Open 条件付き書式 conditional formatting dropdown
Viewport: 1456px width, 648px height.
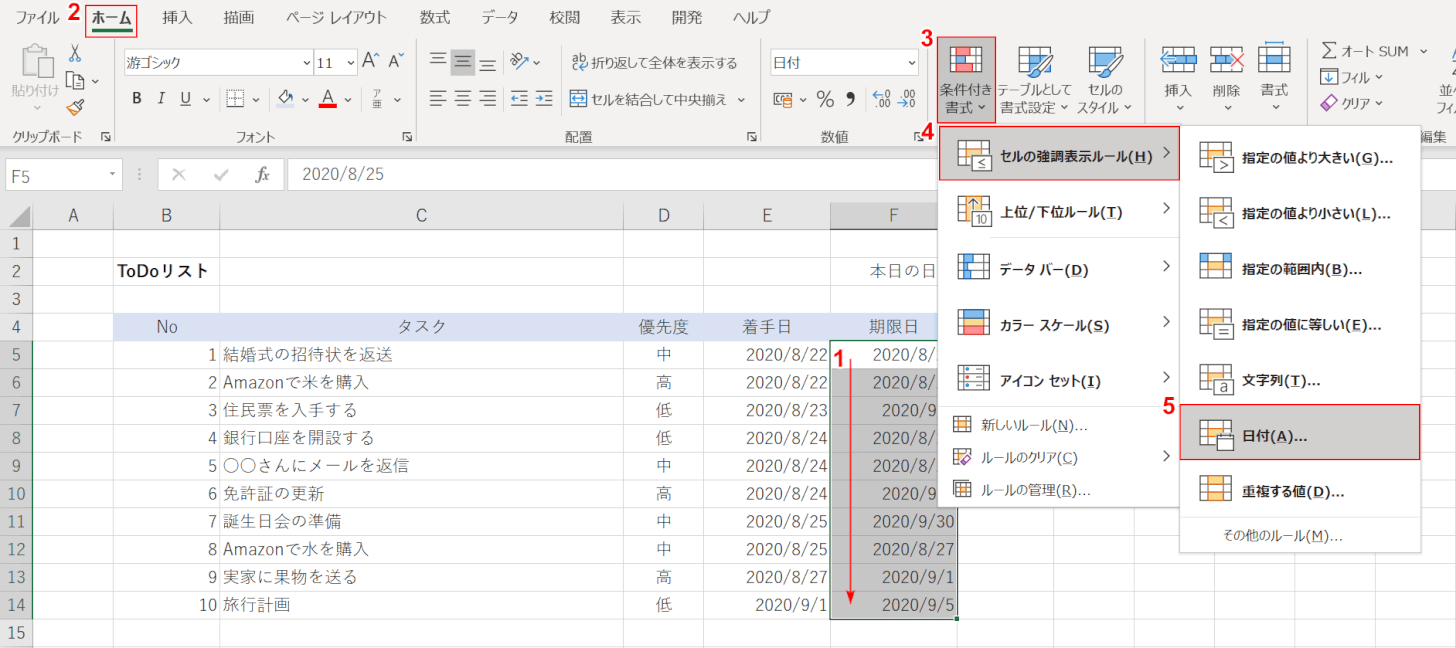click(967, 80)
